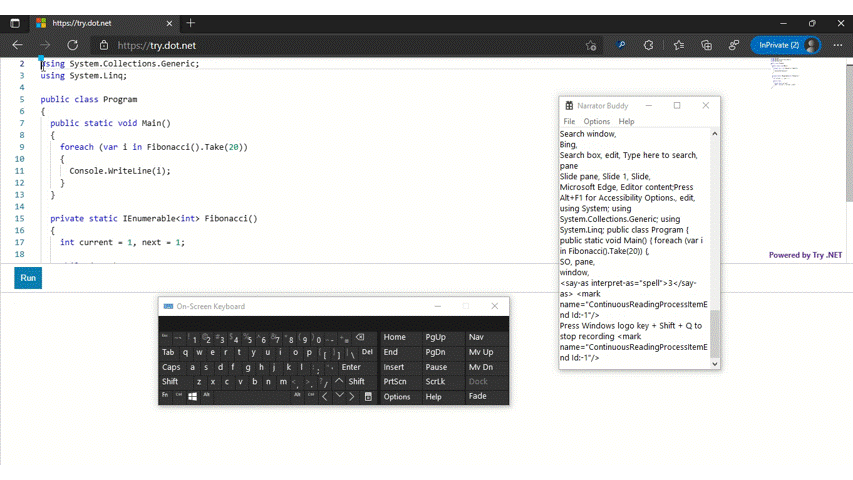Screen dimensions: 853x480
Task: Click the code minimap preview
Action: (784, 73)
